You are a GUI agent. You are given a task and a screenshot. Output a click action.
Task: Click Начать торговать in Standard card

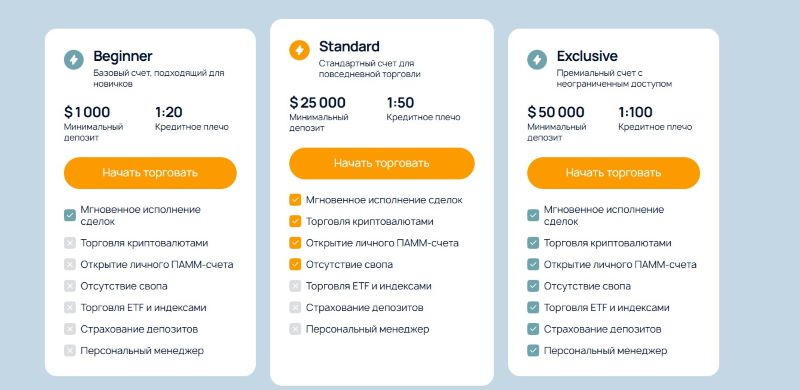[382, 163]
